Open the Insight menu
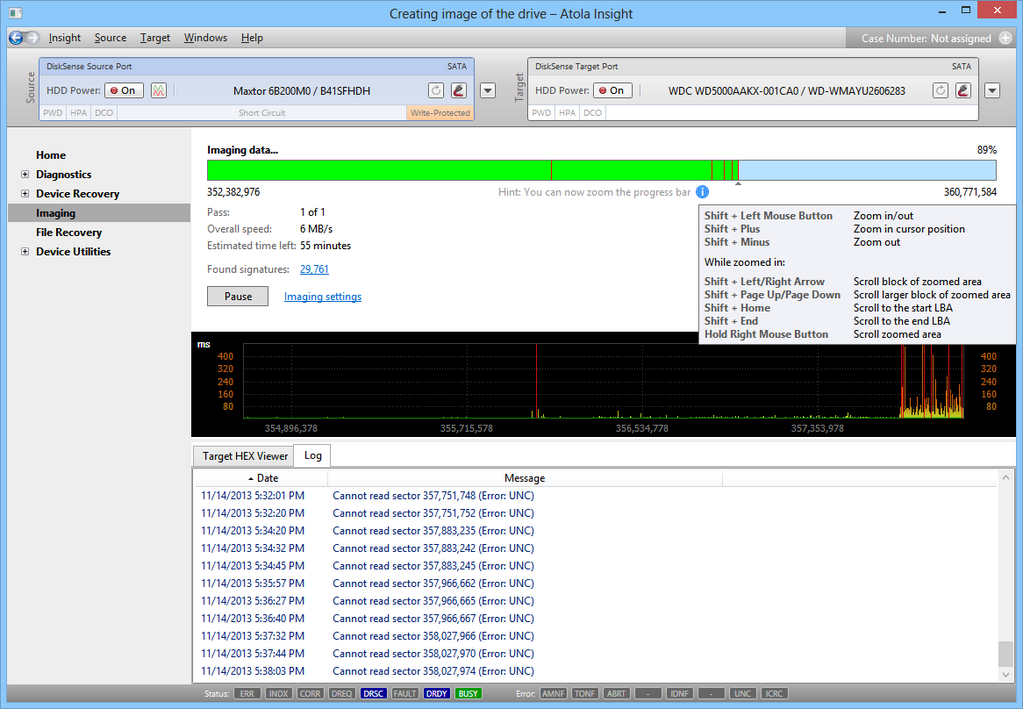Viewport: 1023px width, 709px height. tap(65, 38)
